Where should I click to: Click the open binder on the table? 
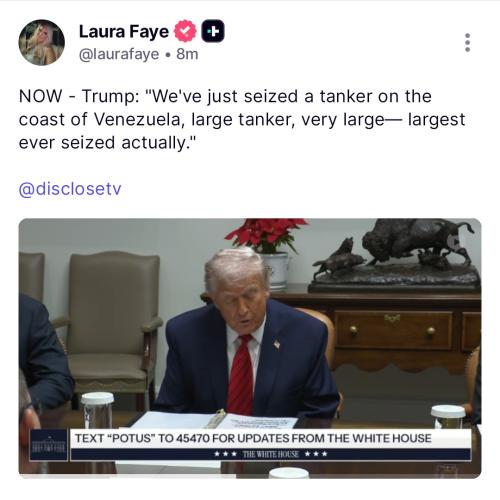213,420
